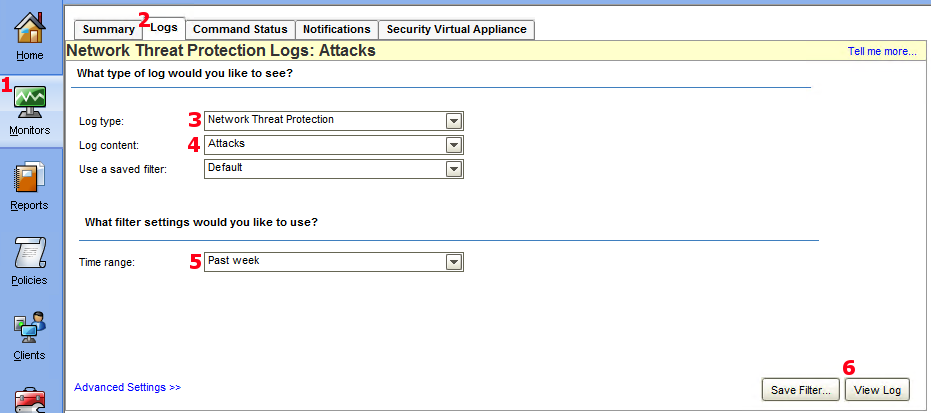Expand the Log type dropdown arrow

click(454, 121)
